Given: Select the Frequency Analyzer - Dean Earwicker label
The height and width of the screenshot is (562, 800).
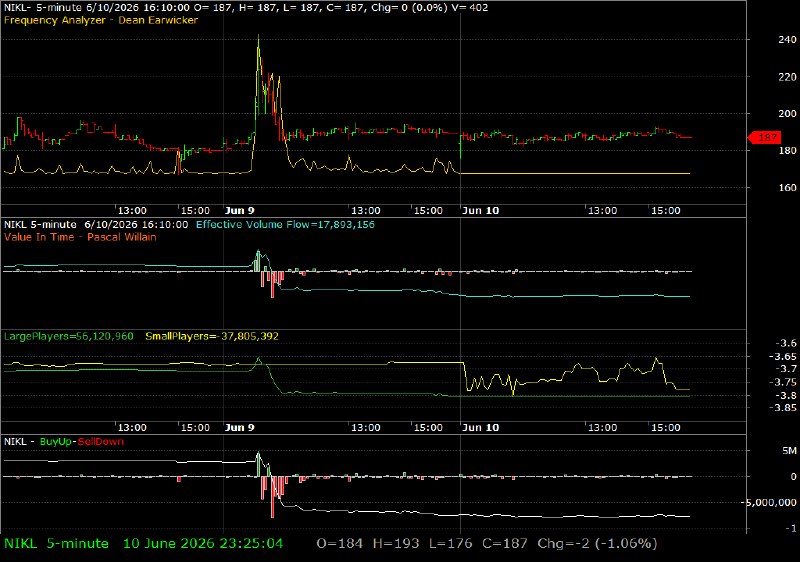Looking at the screenshot, I should 101,20.
